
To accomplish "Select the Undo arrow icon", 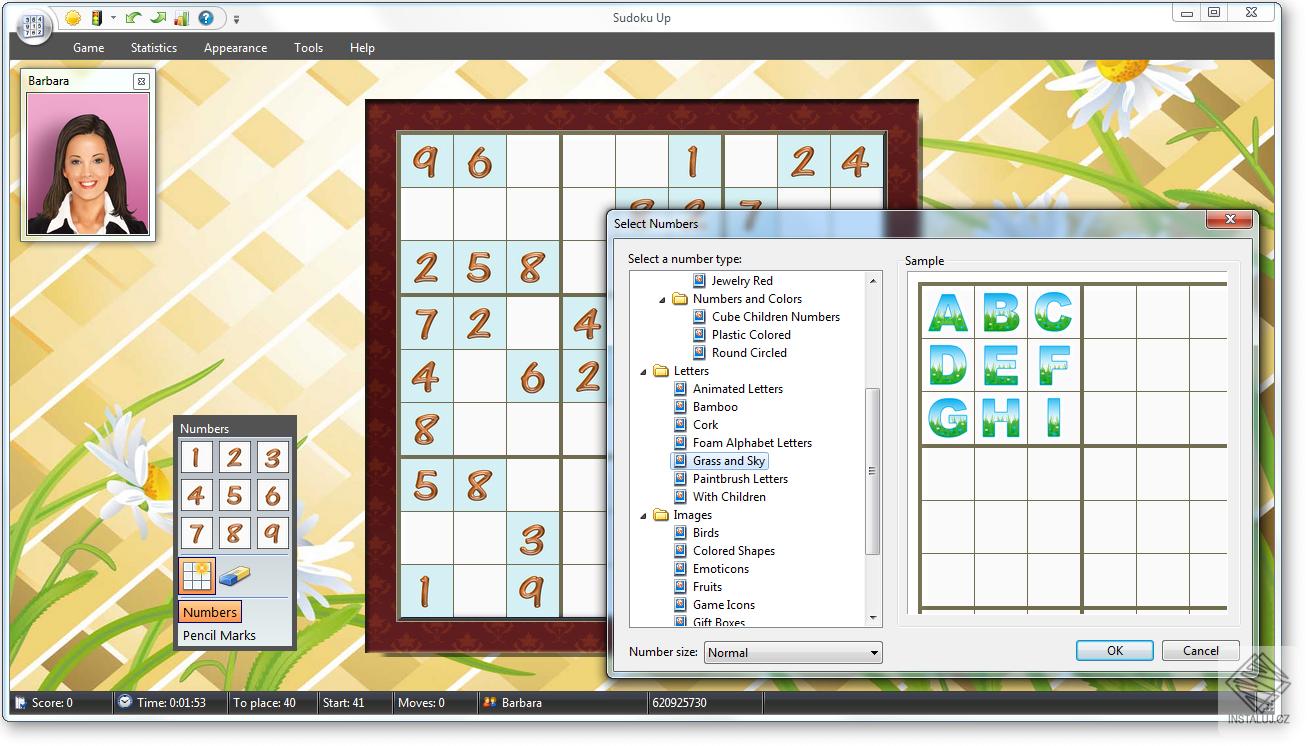I will pyautogui.click(x=133, y=18).
